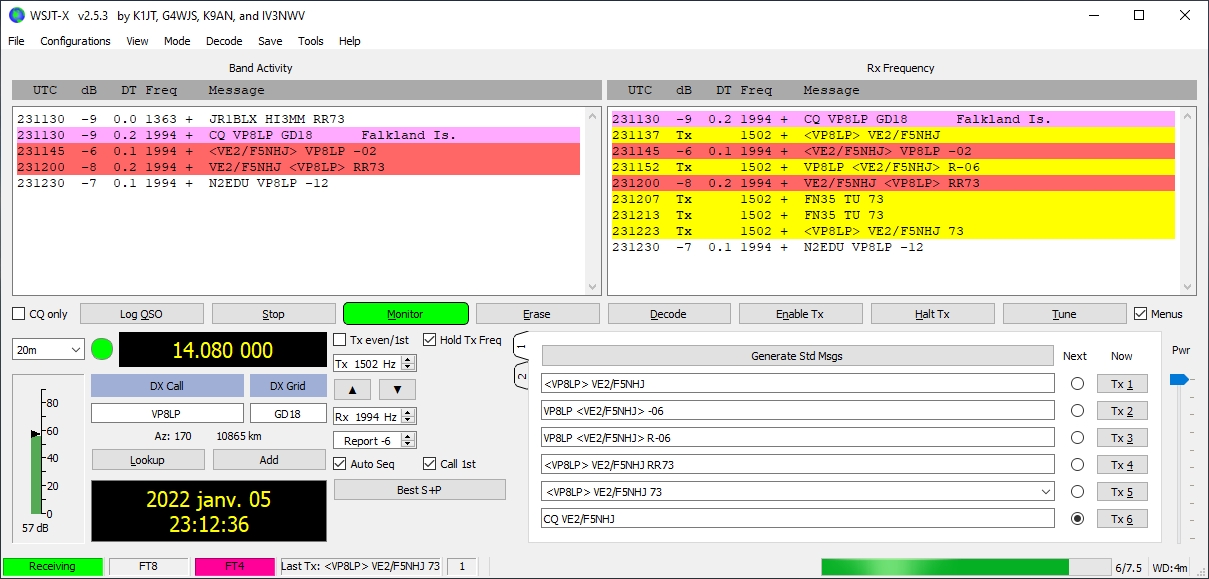Image resolution: width=1209 pixels, height=579 pixels.
Task: Select Band Activity row N2EDU VP8LP -12
Action: [297, 183]
